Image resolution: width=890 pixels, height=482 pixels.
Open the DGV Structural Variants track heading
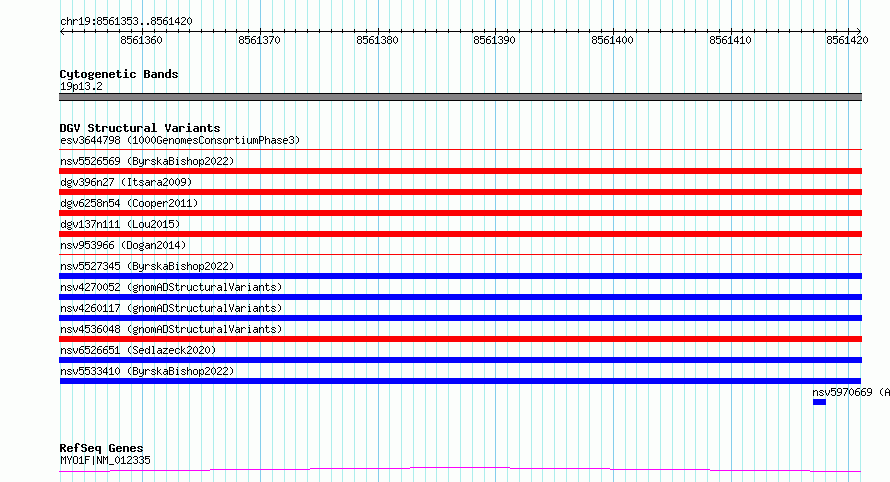tap(140, 128)
